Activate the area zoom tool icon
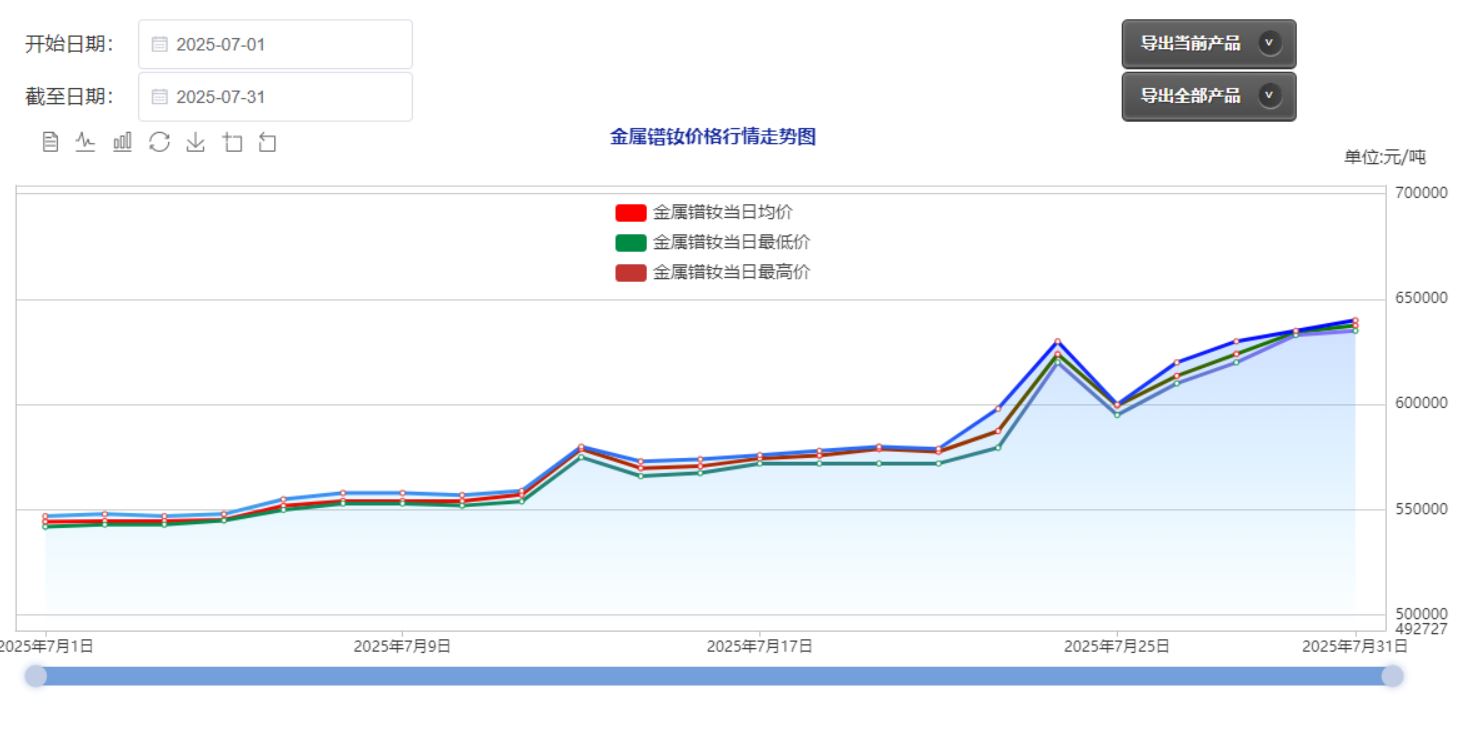1471x730 pixels. (x=232, y=142)
